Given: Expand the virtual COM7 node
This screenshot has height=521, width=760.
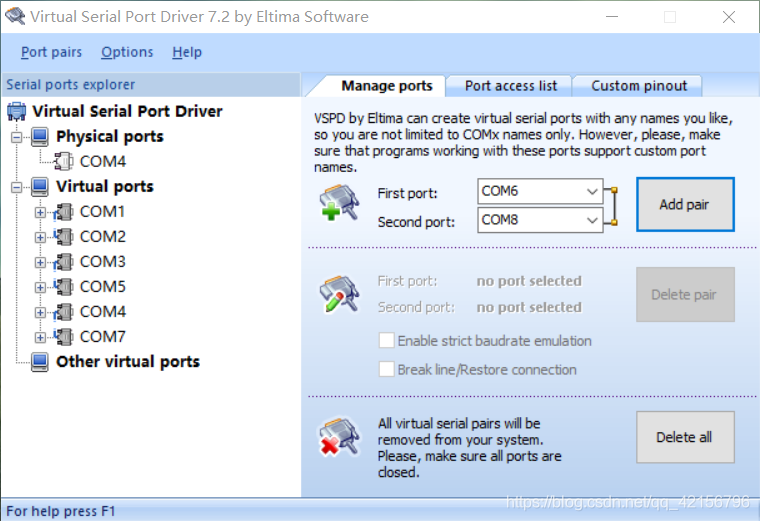Looking at the screenshot, I should [41, 337].
